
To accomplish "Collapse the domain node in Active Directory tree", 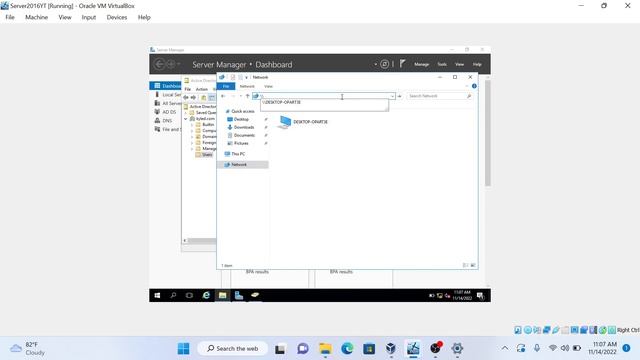I will (186, 119).
